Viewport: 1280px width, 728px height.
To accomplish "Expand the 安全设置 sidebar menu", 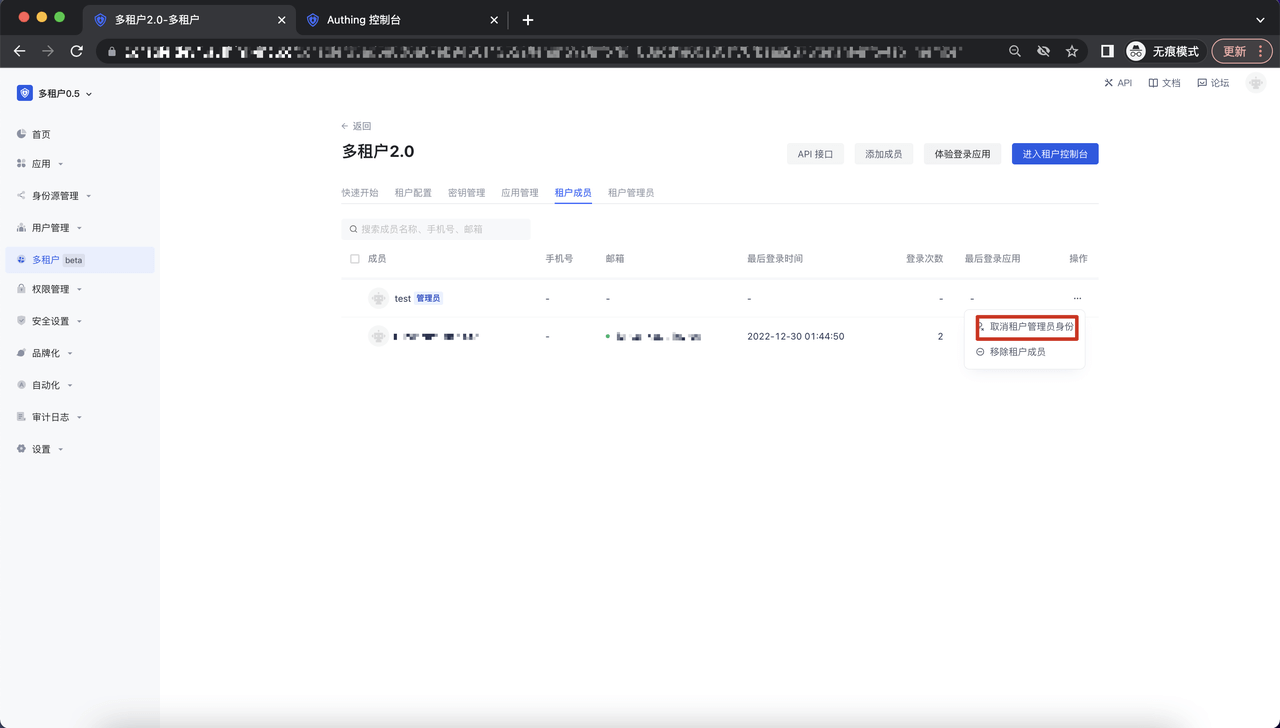I will [x=50, y=321].
